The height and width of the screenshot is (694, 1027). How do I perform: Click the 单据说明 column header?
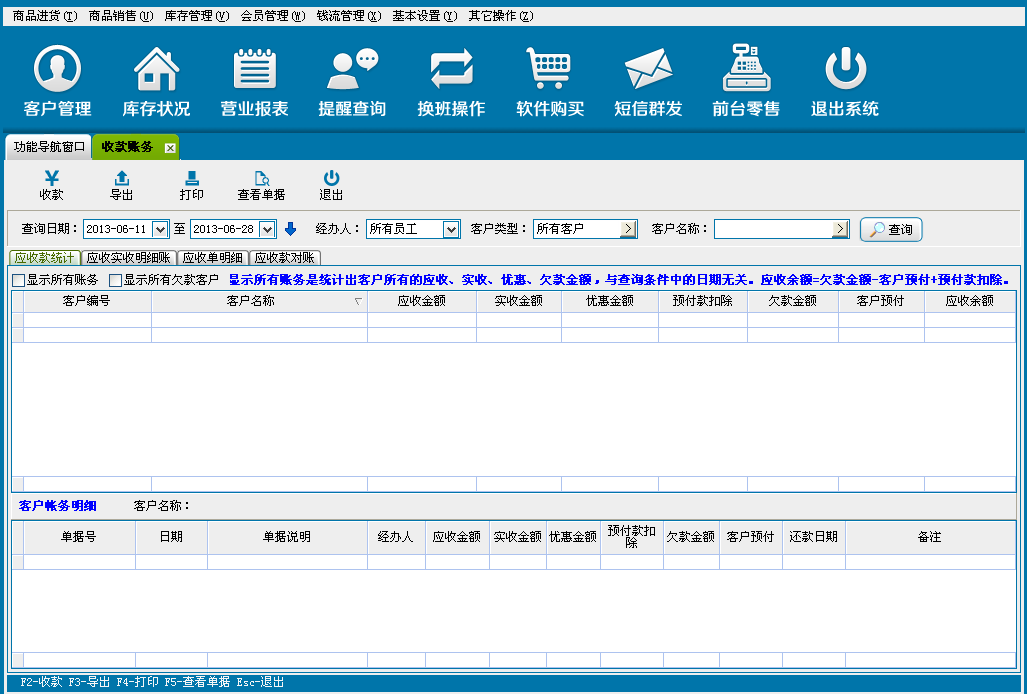[287, 537]
